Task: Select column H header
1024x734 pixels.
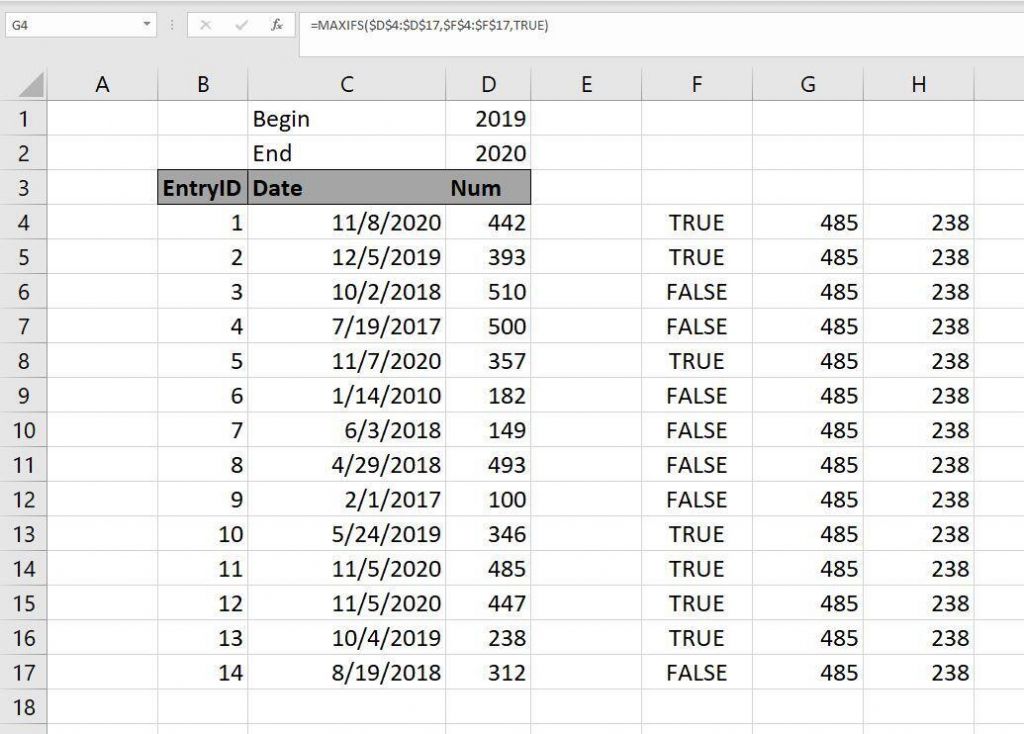Action: click(918, 85)
